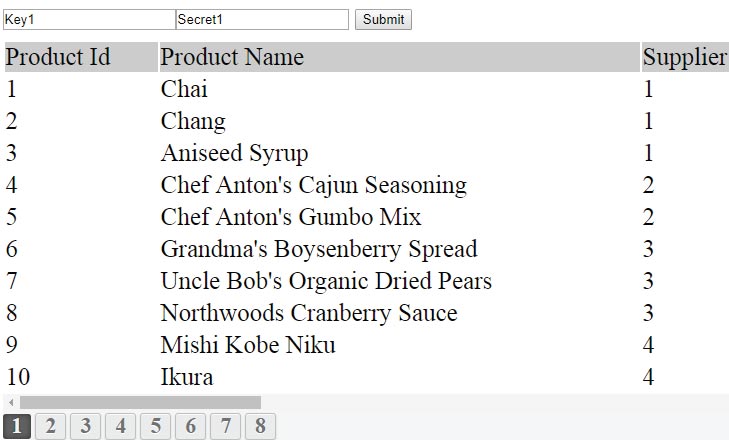The height and width of the screenshot is (440, 729).
Task: Click the Supplier column header
Action: (685, 57)
